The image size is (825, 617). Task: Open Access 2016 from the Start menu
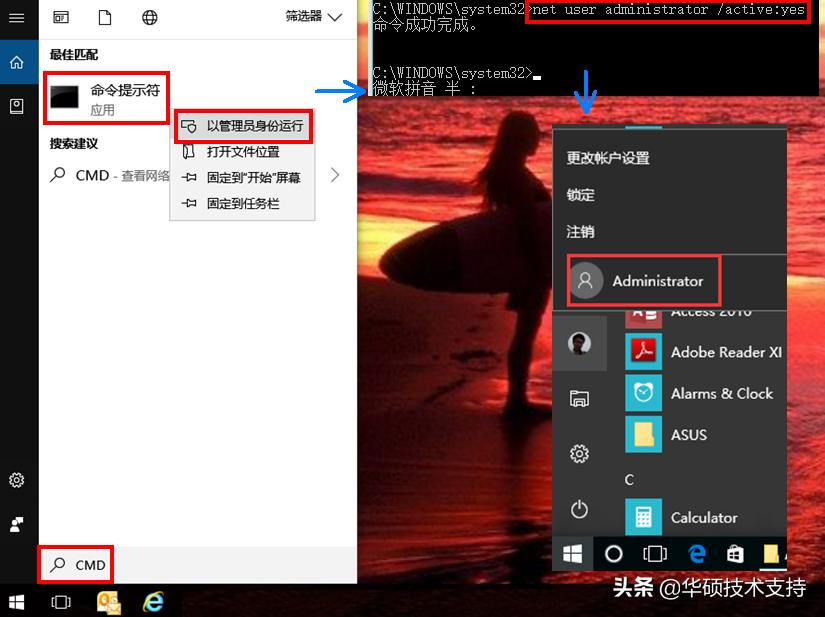708,311
